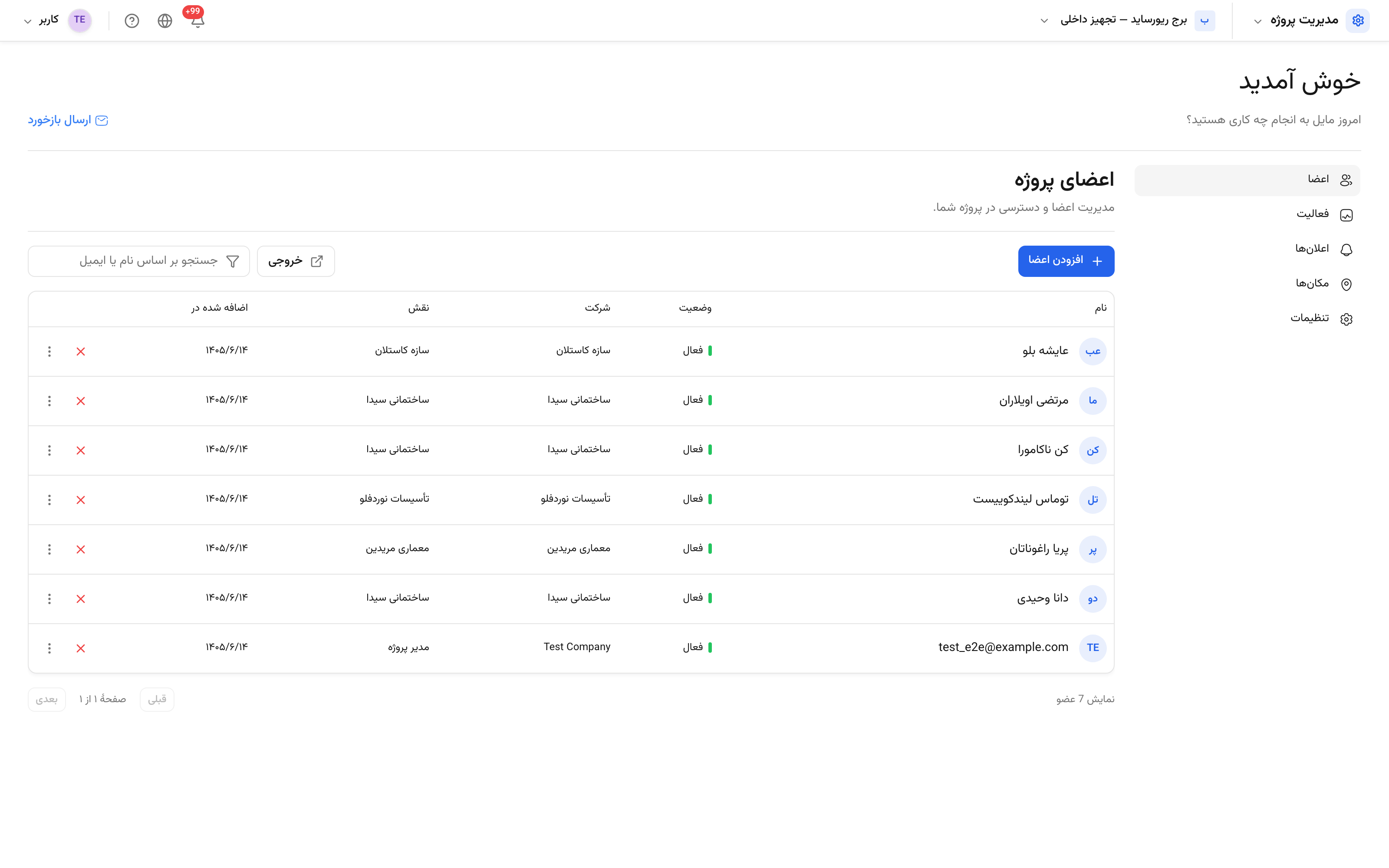Viewport: 1389px width, 868px height.
Task: Remove member پریا راغوناتان with red X
Action: [x=80, y=549]
